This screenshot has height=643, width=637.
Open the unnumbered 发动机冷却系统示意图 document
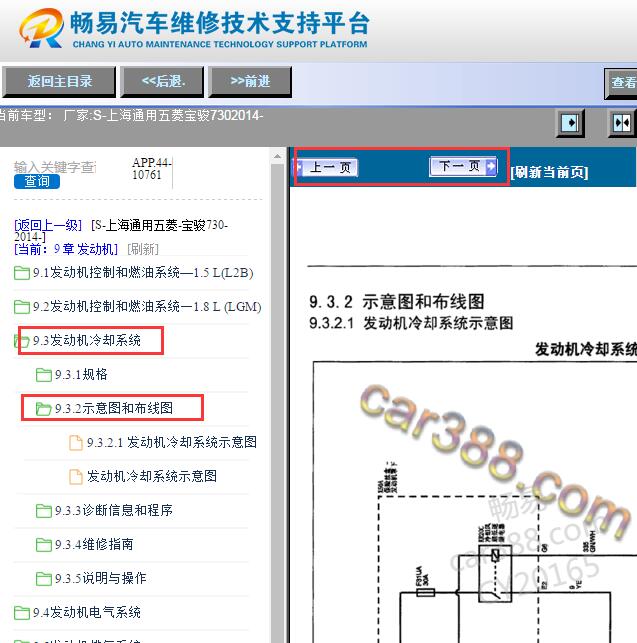[152, 476]
